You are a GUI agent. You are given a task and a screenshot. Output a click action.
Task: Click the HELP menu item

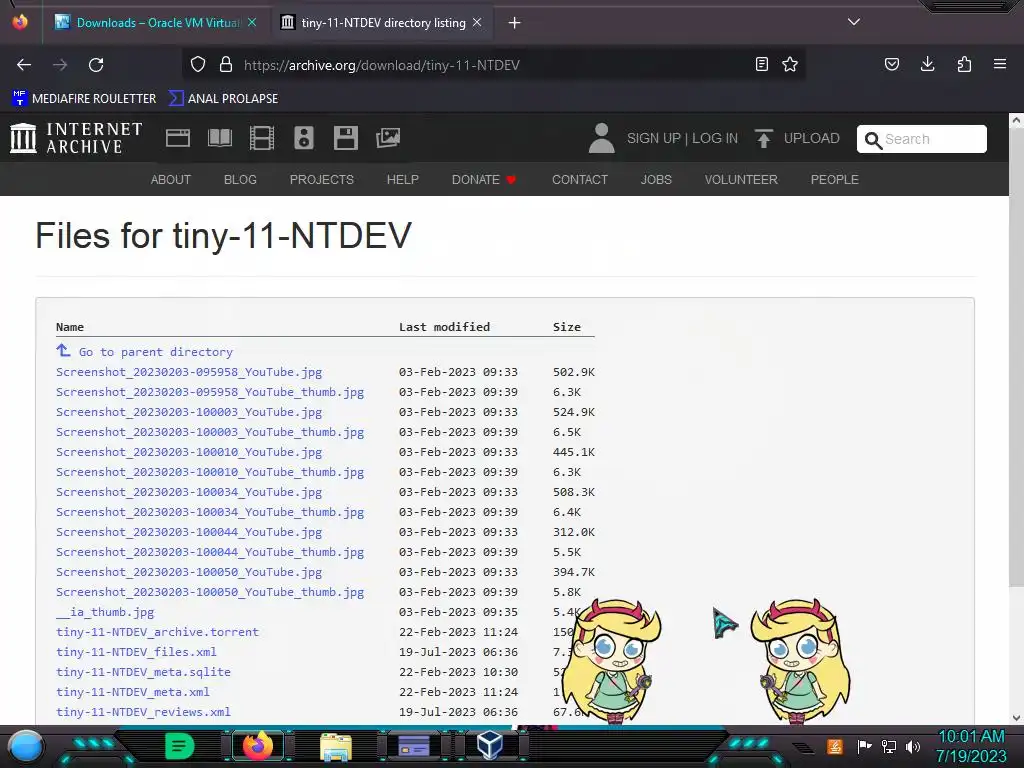402,180
